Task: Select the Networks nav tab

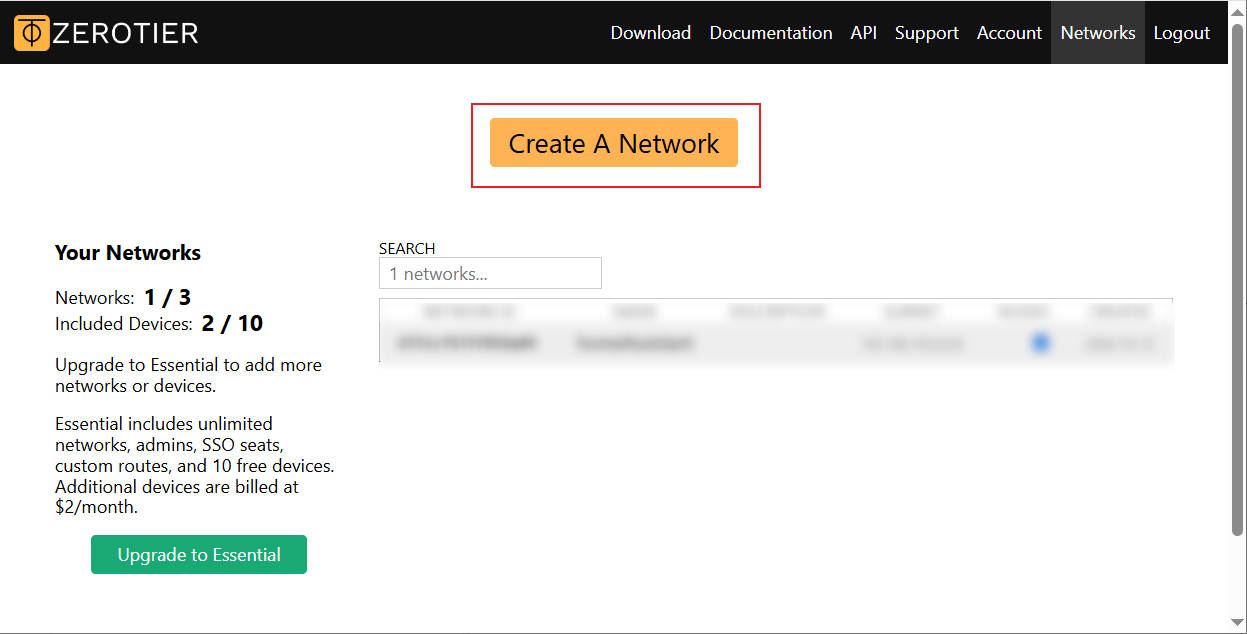Action: click(1098, 33)
